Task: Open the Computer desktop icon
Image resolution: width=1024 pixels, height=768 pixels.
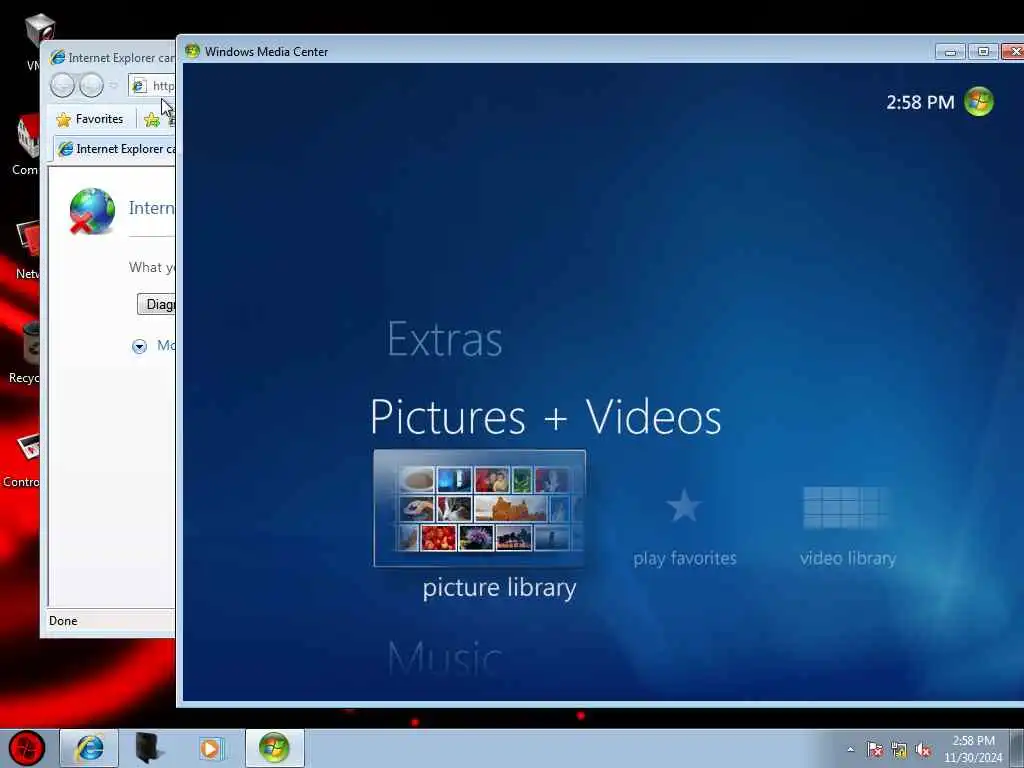Action: click(x=27, y=145)
